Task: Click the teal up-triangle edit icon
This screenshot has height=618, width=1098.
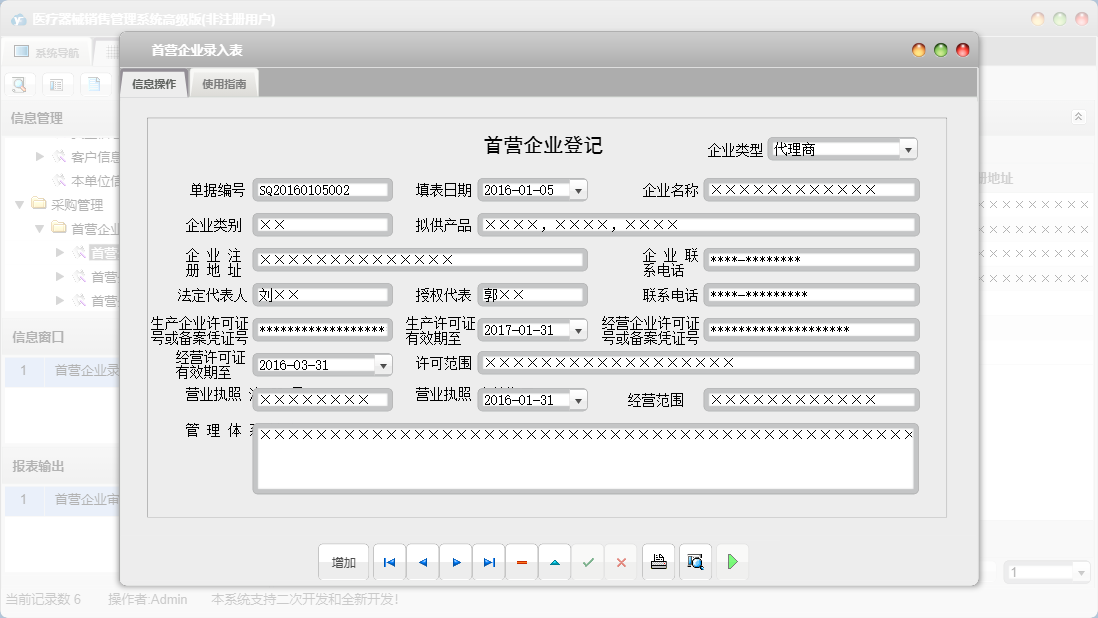Action: [x=555, y=562]
